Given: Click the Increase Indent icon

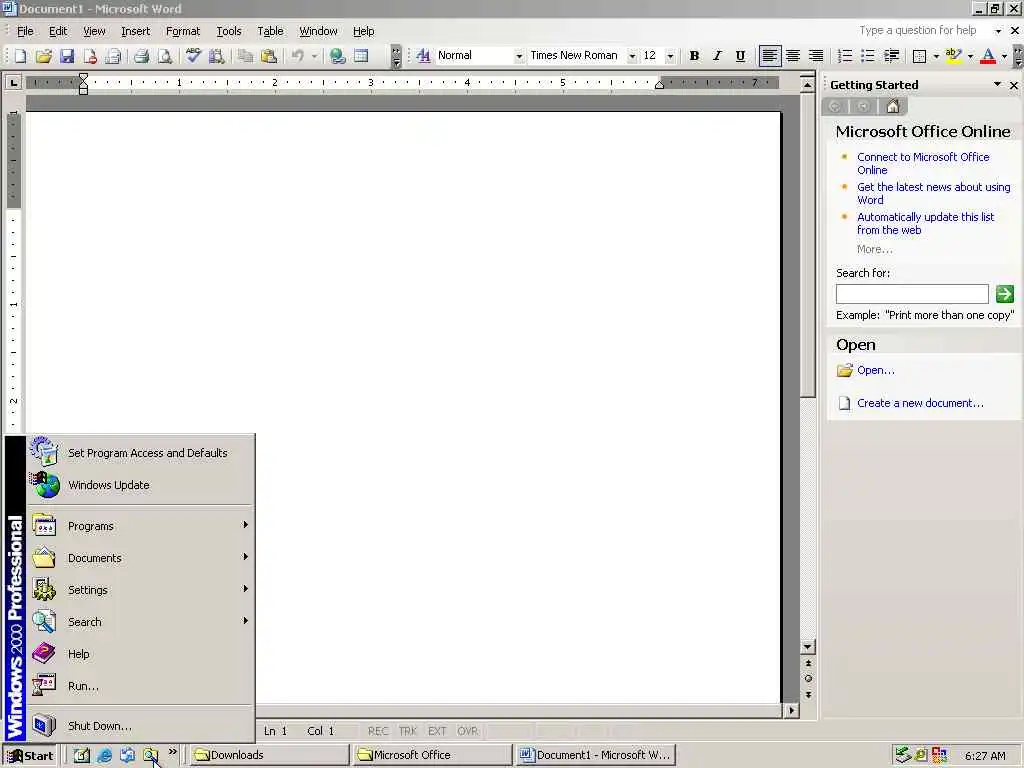Looking at the screenshot, I should pos(891,56).
